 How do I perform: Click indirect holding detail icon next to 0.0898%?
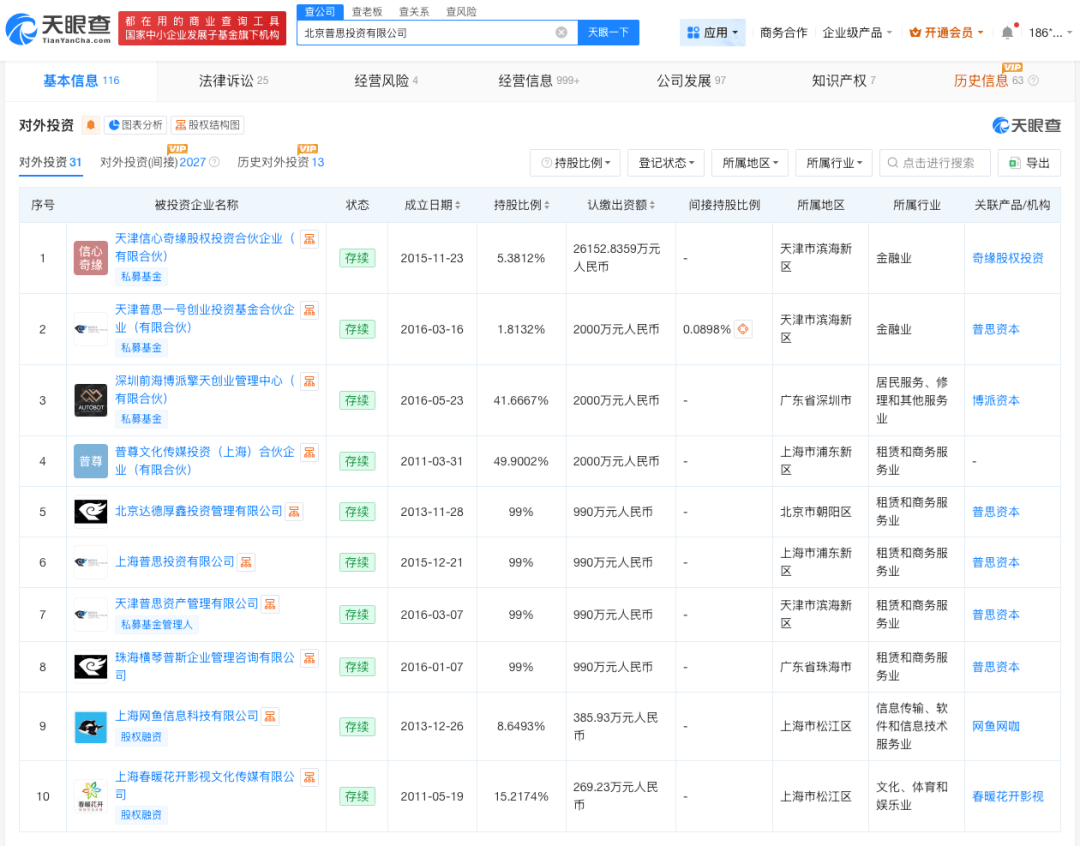(x=743, y=329)
